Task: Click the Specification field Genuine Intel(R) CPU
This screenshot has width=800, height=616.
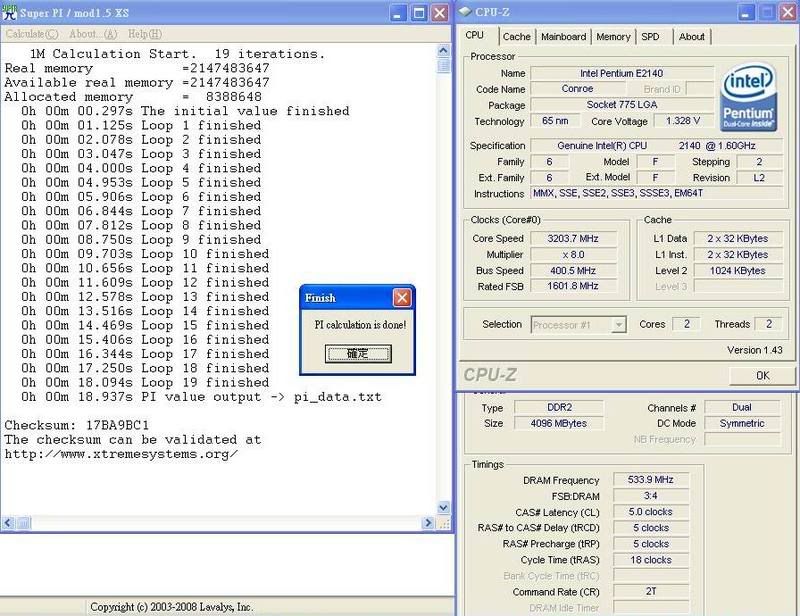Action: pos(656,145)
